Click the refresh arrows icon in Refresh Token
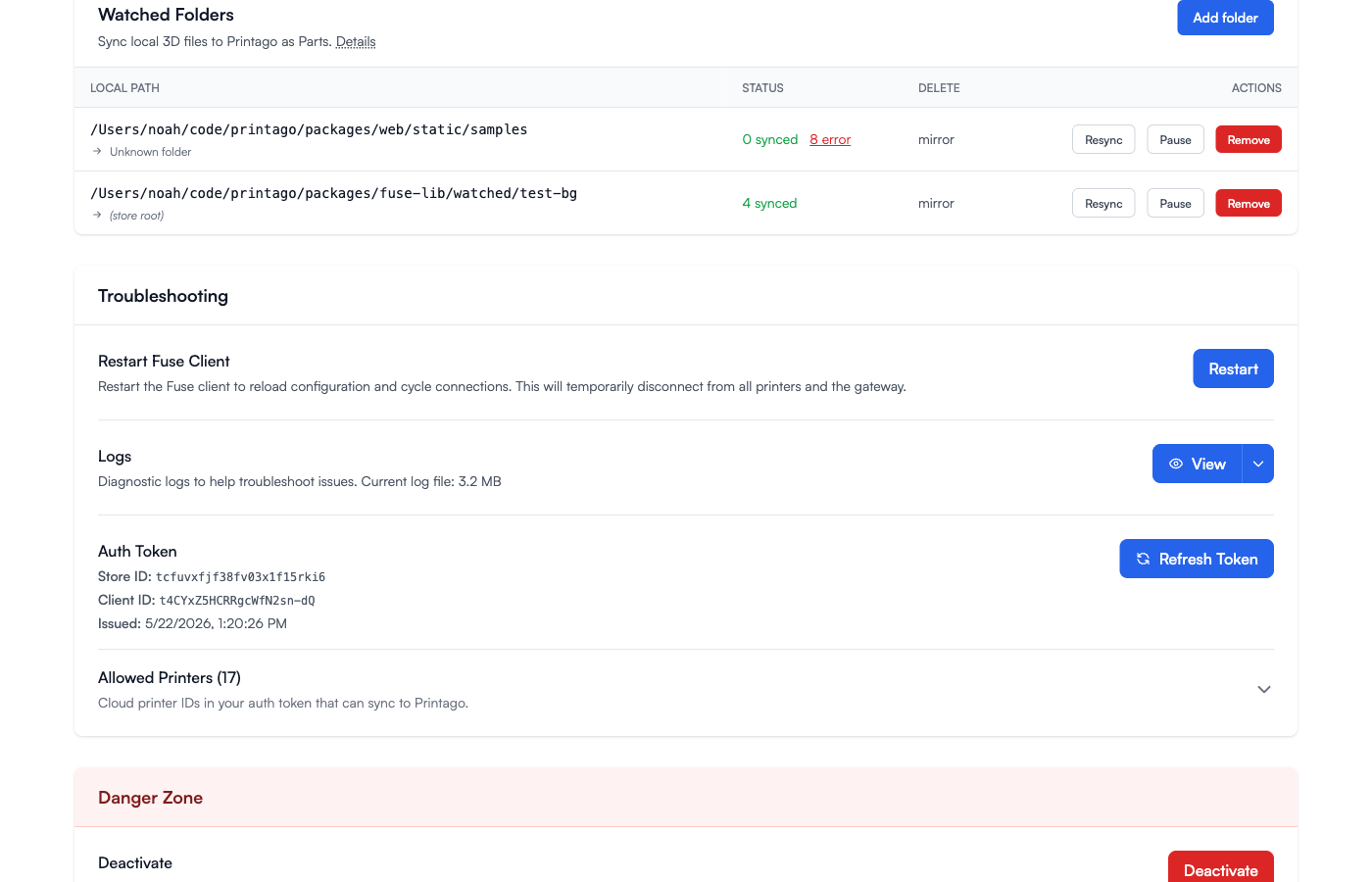The height and width of the screenshot is (882, 1372). [x=1143, y=559]
